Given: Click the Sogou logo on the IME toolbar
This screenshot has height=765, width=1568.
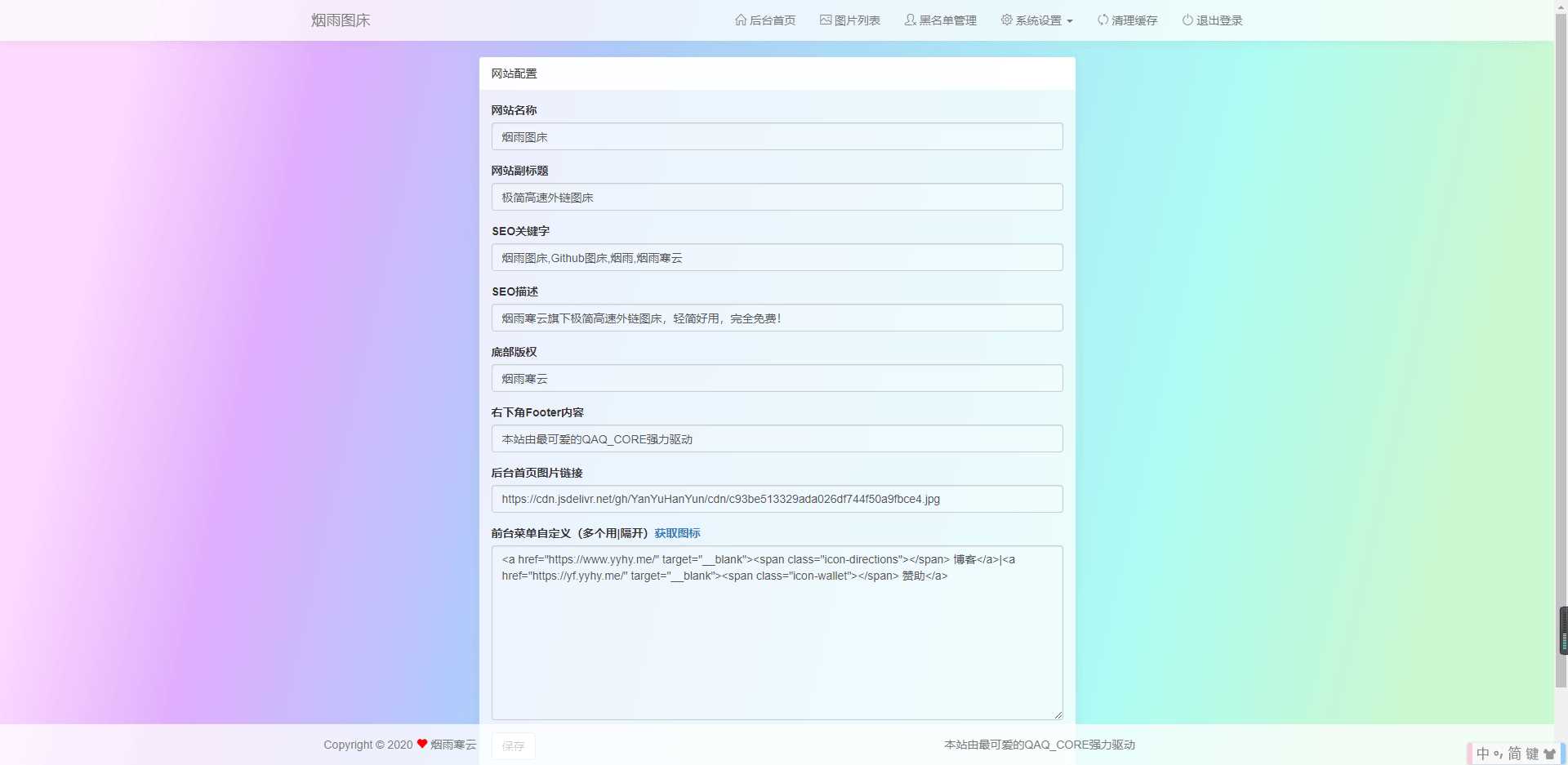Looking at the screenshot, I should click(1551, 753).
